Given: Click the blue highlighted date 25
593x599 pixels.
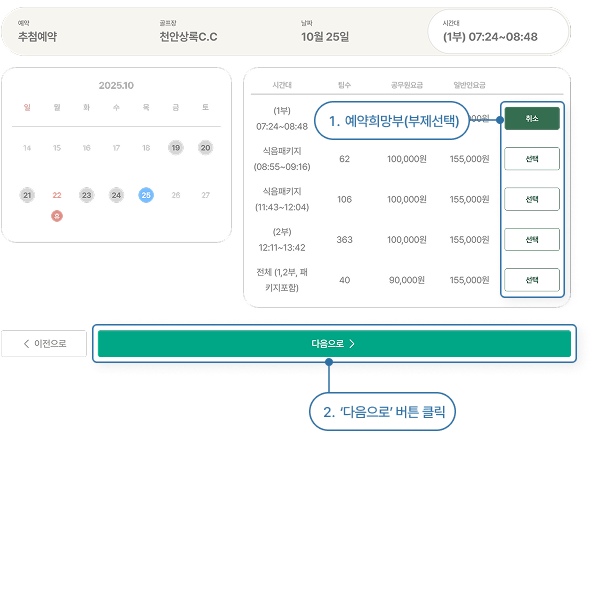Looking at the screenshot, I should click(146, 195).
